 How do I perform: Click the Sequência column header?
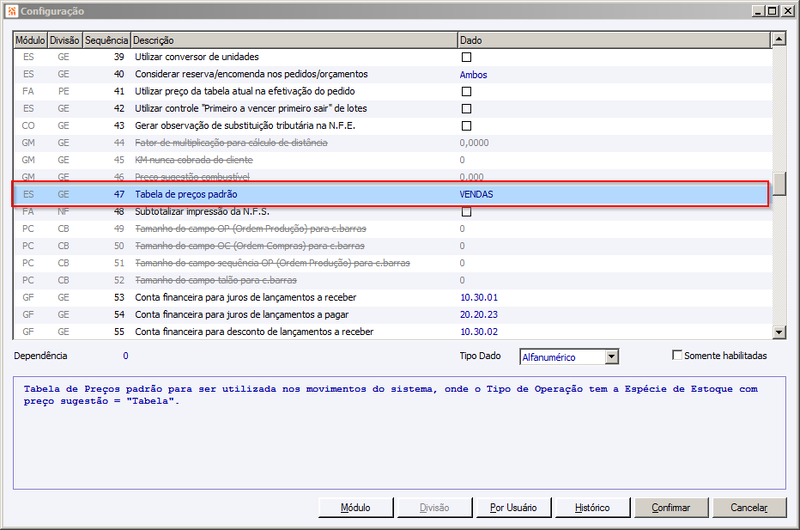coord(106,40)
